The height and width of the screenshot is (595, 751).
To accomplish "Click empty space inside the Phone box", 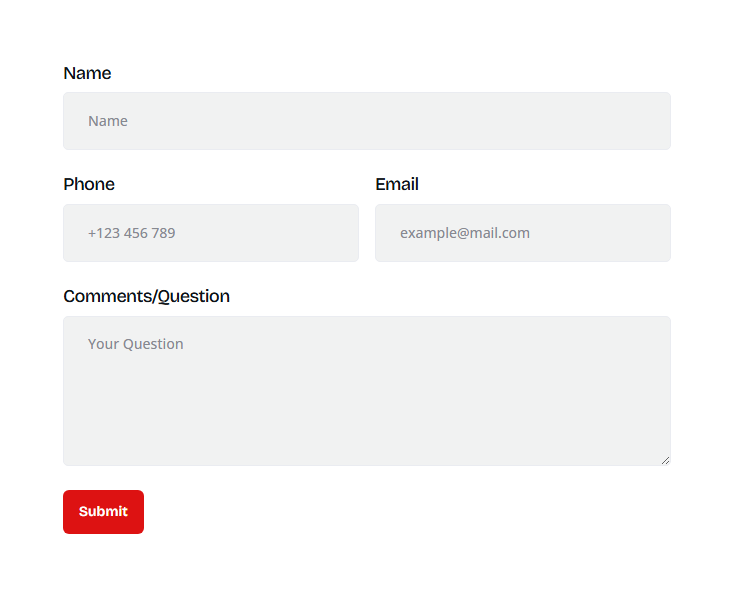I will click(x=280, y=233).
